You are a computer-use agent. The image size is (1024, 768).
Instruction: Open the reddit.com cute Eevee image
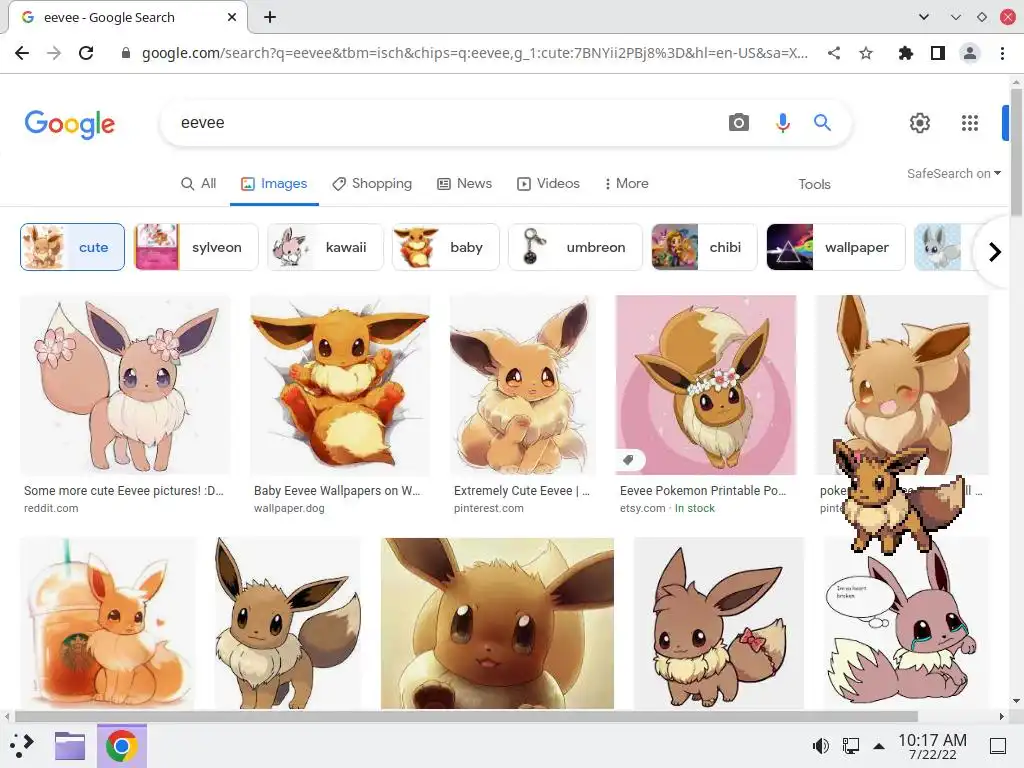coord(125,385)
